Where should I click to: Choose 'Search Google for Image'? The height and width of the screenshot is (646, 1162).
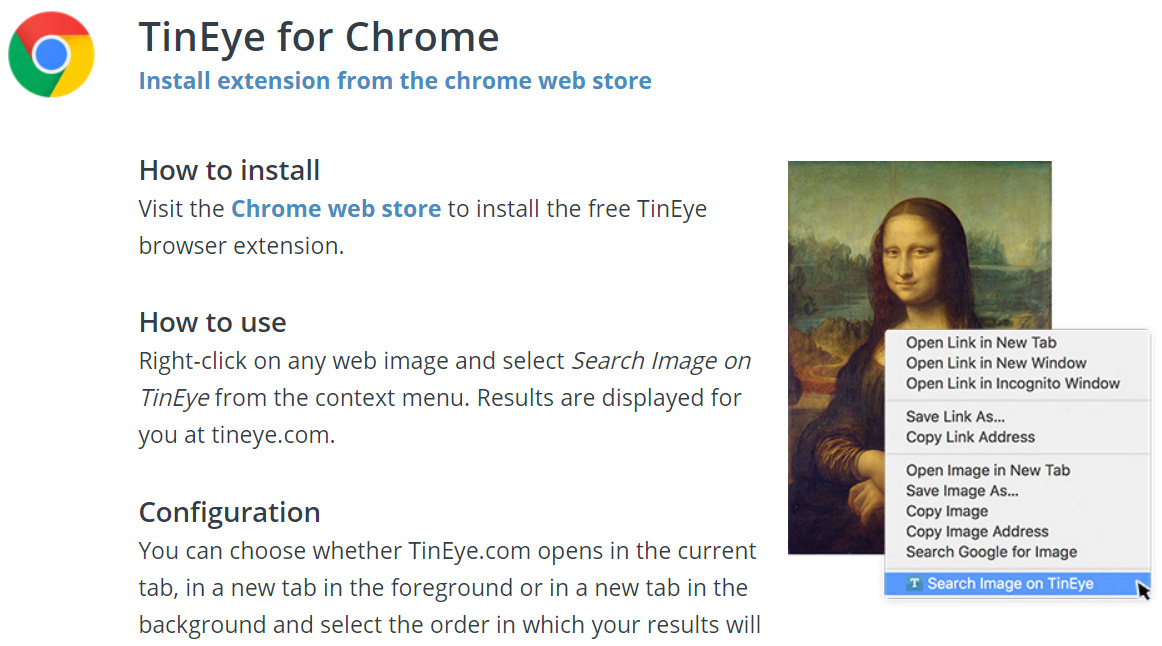click(x=991, y=552)
